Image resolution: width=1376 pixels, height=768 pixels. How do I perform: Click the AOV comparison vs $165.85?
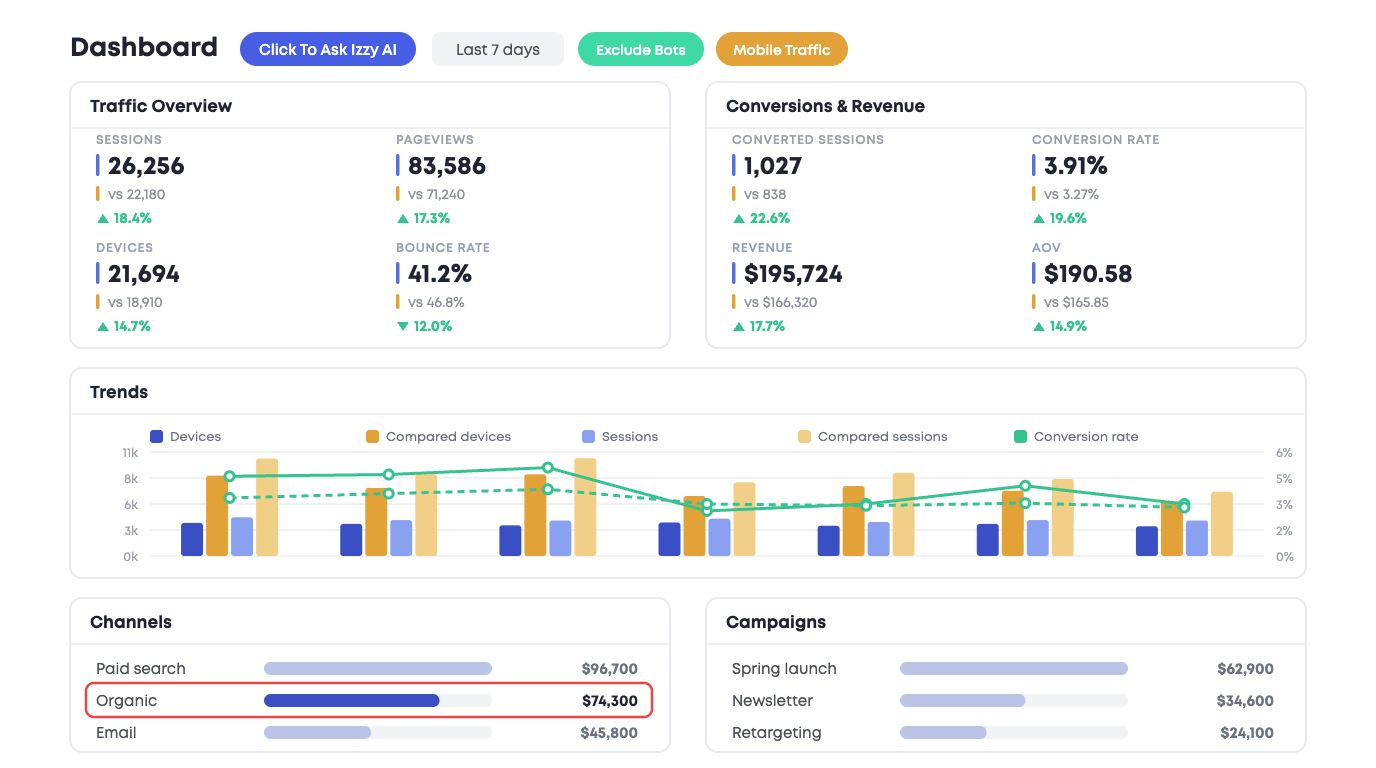click(x=1076, y=302)
